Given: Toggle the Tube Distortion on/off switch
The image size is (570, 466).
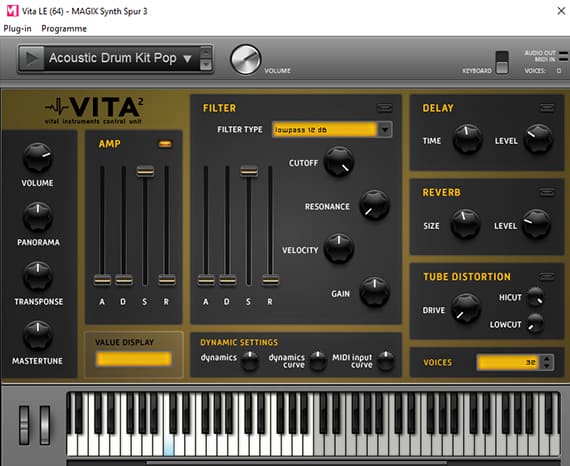Looking at the screenshot, I should [547, 277].
